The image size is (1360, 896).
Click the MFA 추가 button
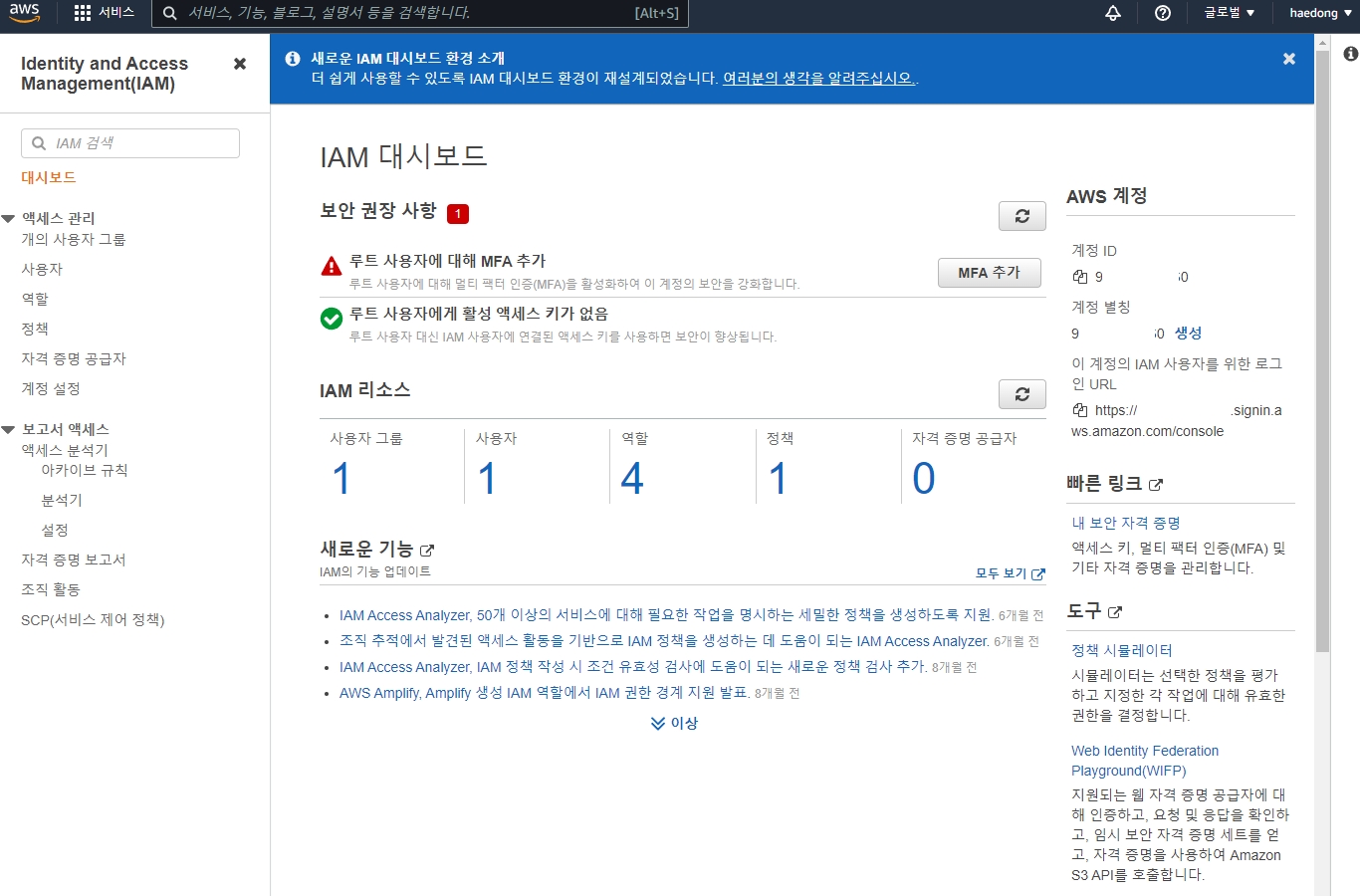click(x=990, y=273)
